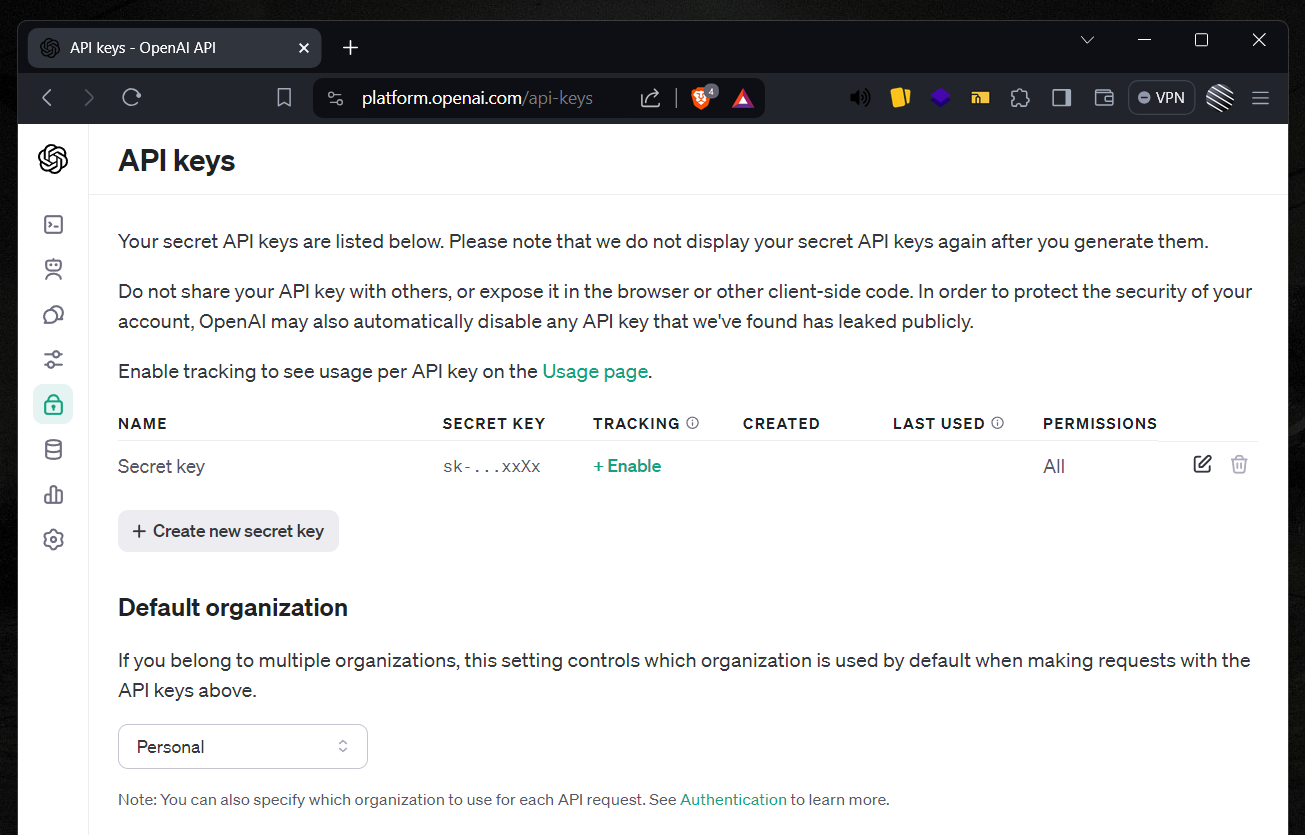Click the TRACKING column header
The width and height of the screenshot is (1305, 835).
click(x=636, y=423)
